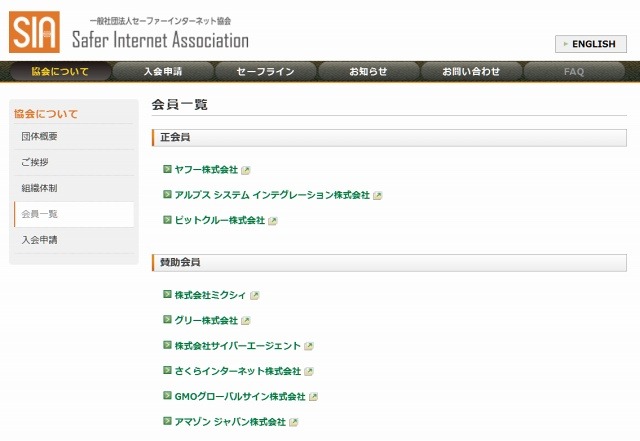The image size is (640, 441).
Task: Visit the 株式会社サイバーエージェント link
Action: 238,345
